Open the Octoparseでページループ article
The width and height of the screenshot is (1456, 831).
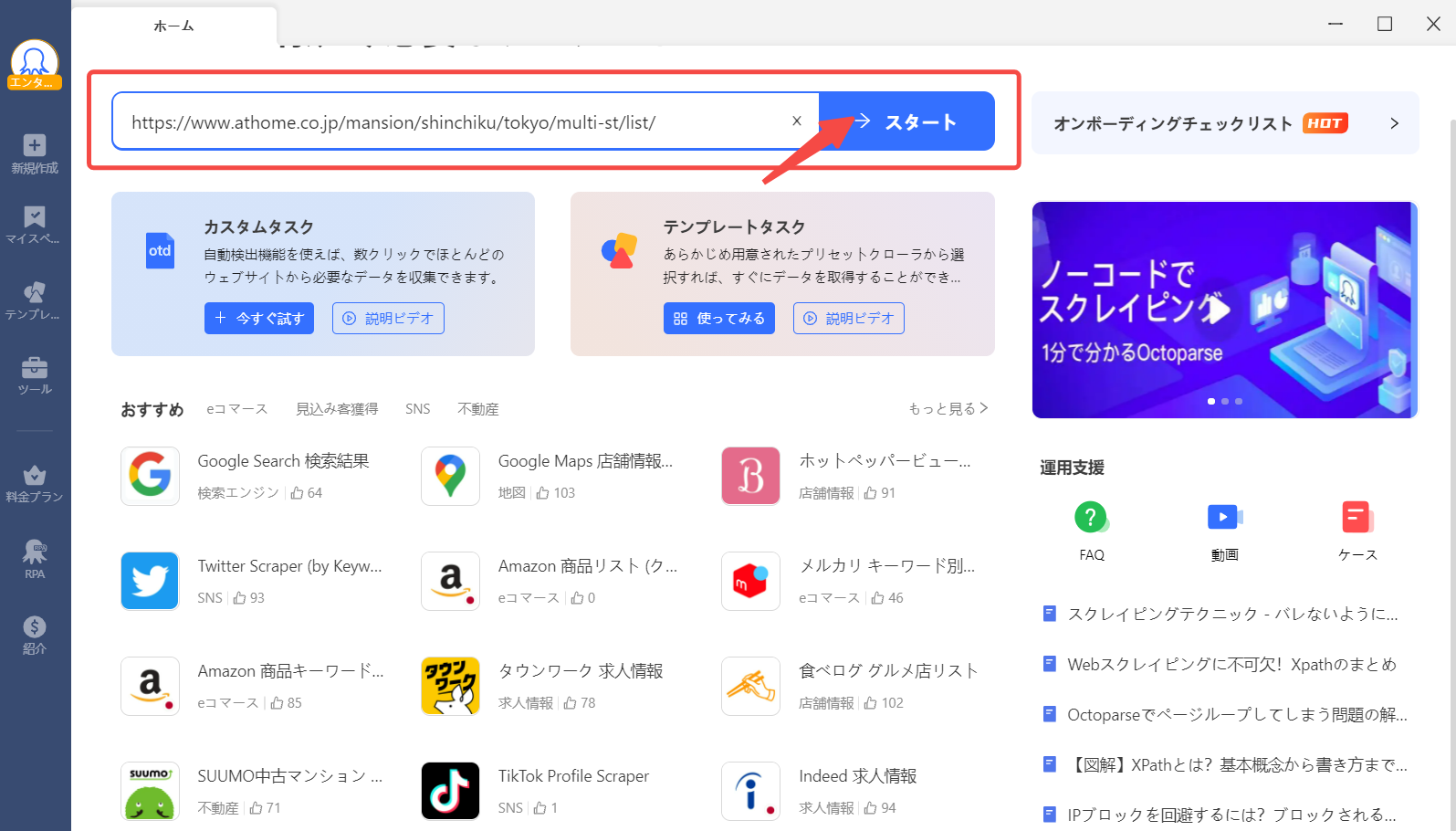1237,714
